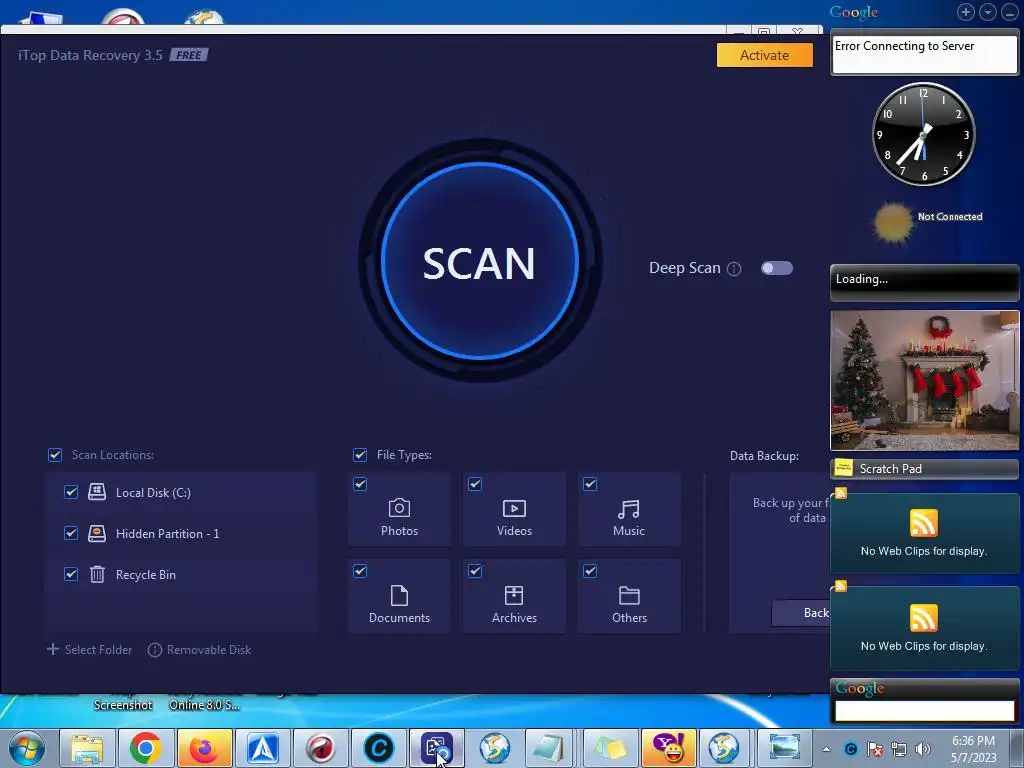Uncheck the Scan Locations master checkbox
Screen dimensions: 1024x768
(55, 455)
